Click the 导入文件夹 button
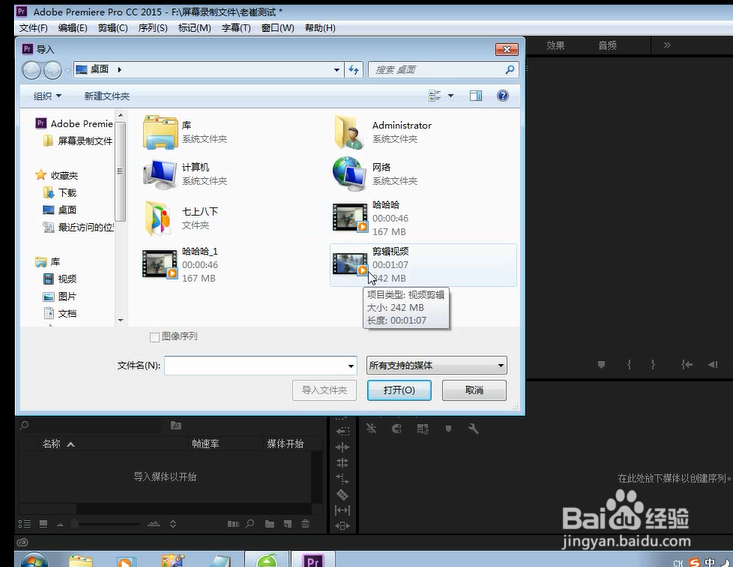This screenshot has width=733, height=567. click(x=324, y=390)
